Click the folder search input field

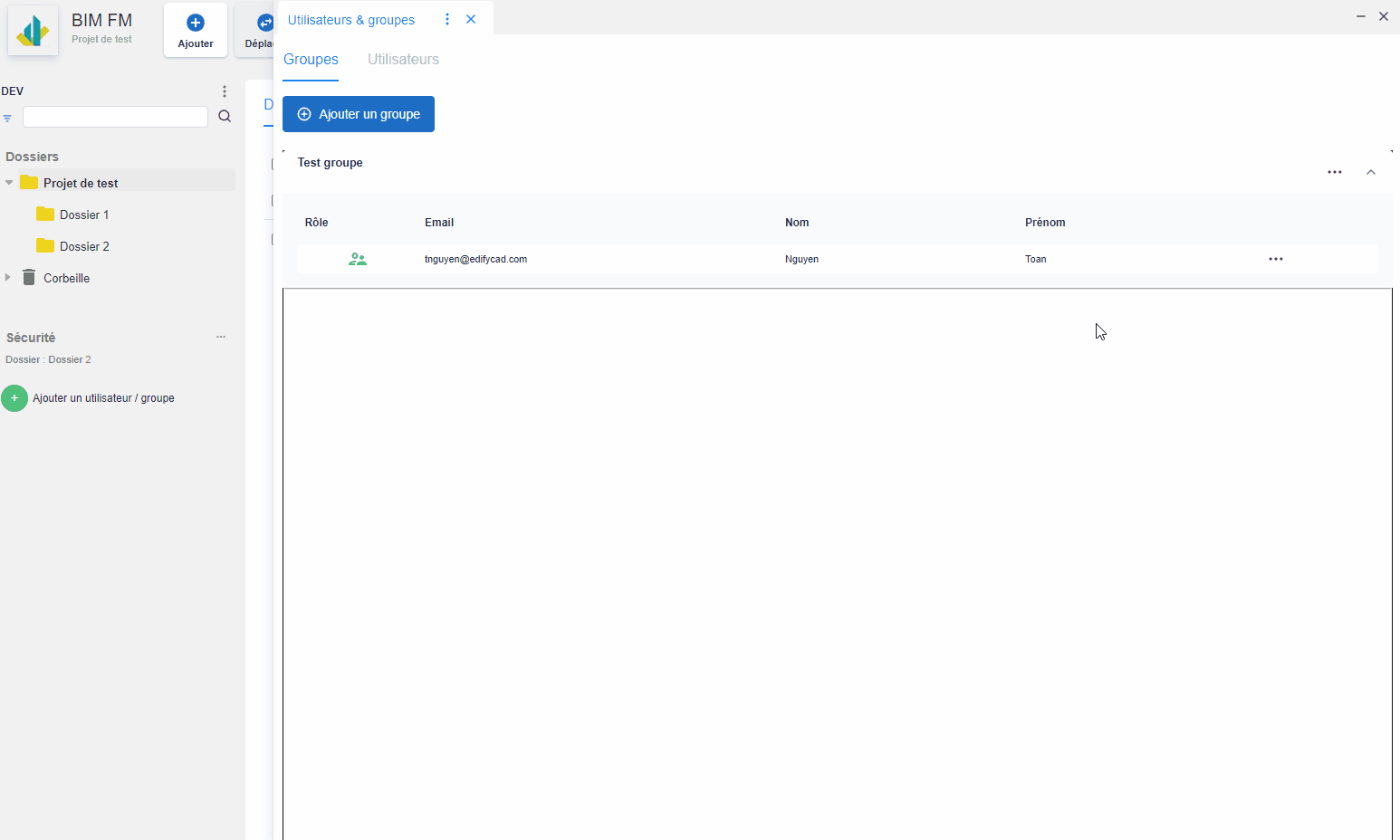click(x=115, y=117)
